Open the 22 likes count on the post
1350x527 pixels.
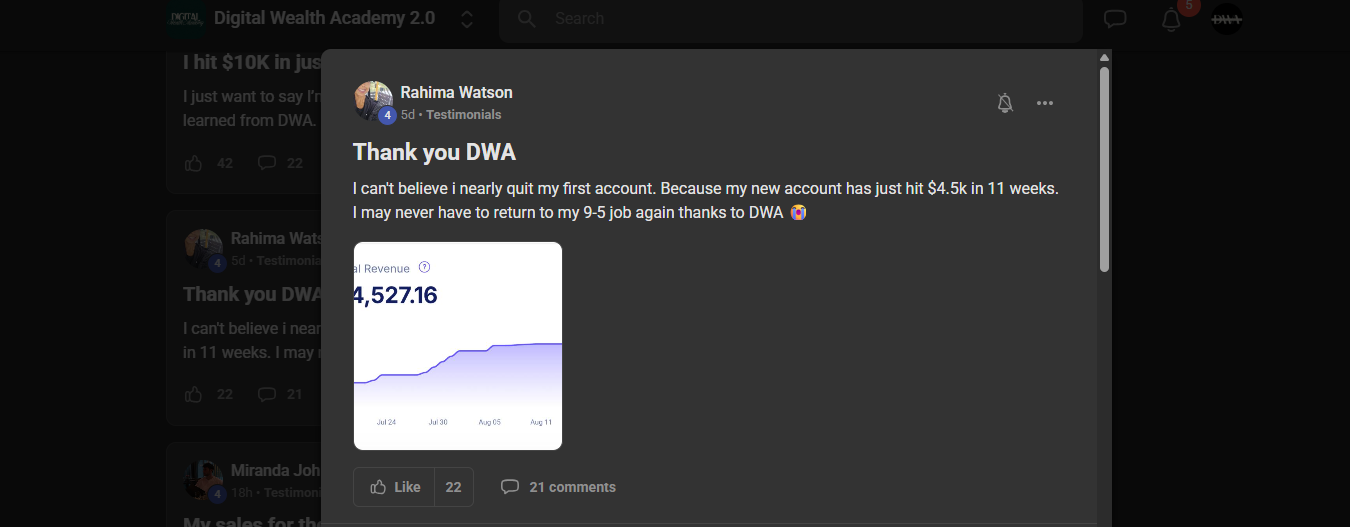click(454, 487)
